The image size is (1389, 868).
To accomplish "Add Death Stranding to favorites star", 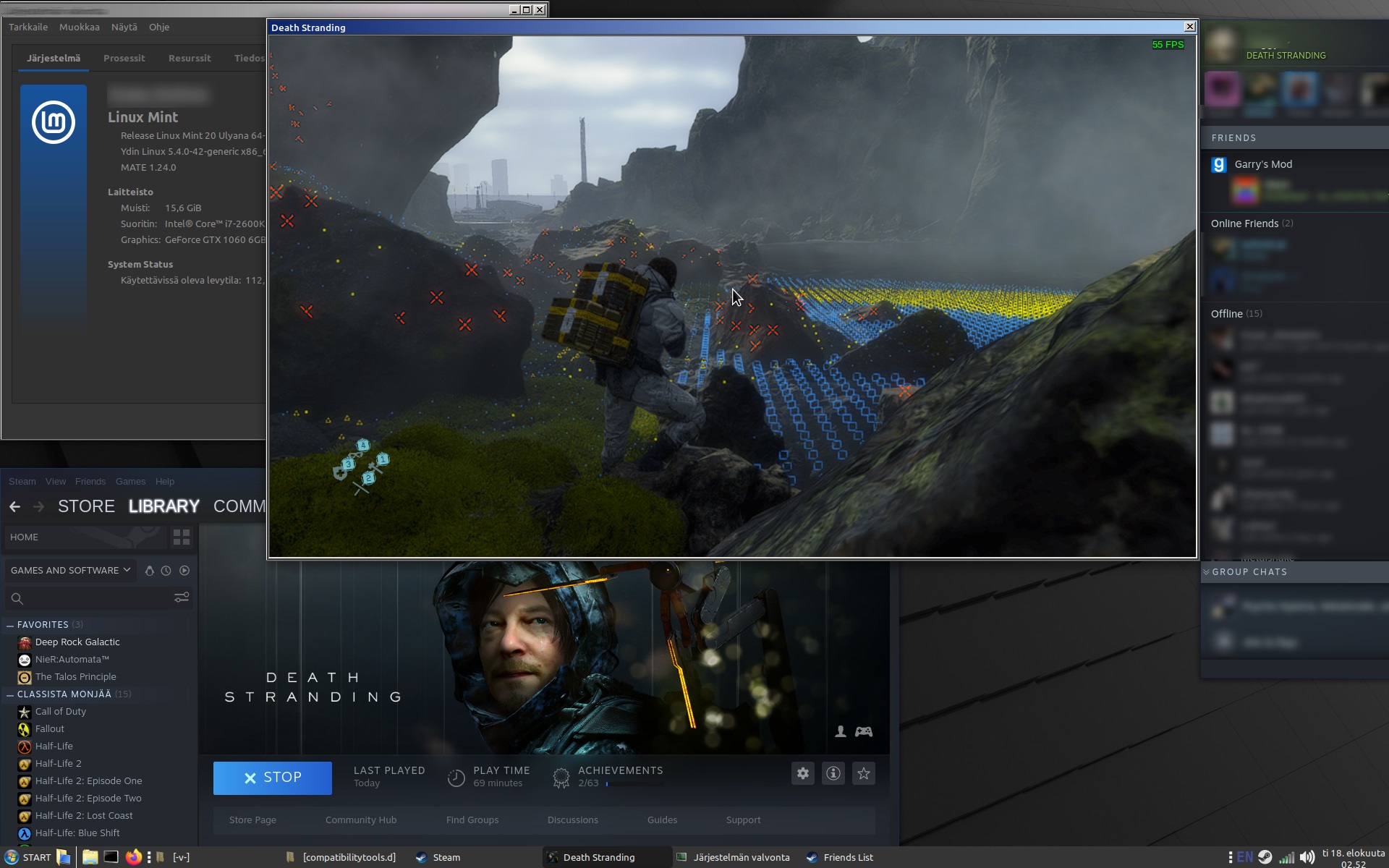I will [864, 773].
